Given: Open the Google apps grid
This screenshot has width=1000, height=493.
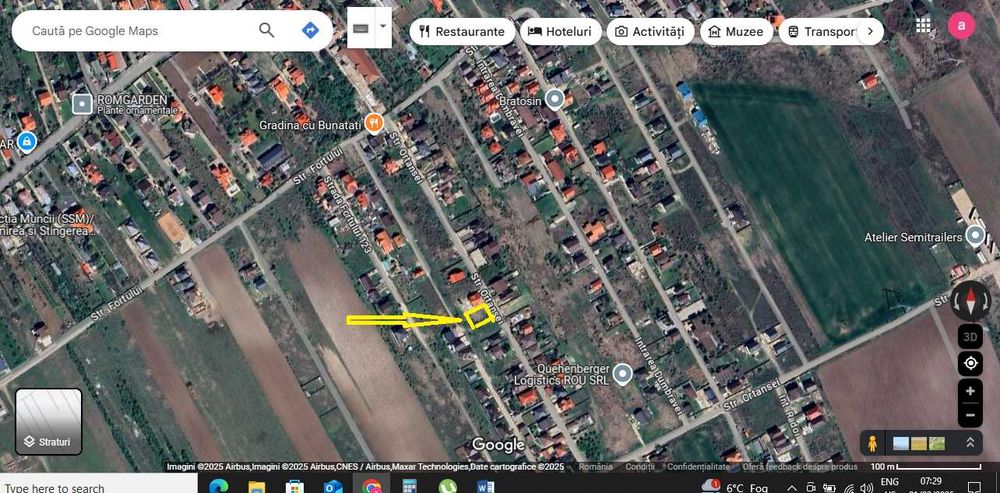Looking at the screenshot, I should tap(923, 26).
